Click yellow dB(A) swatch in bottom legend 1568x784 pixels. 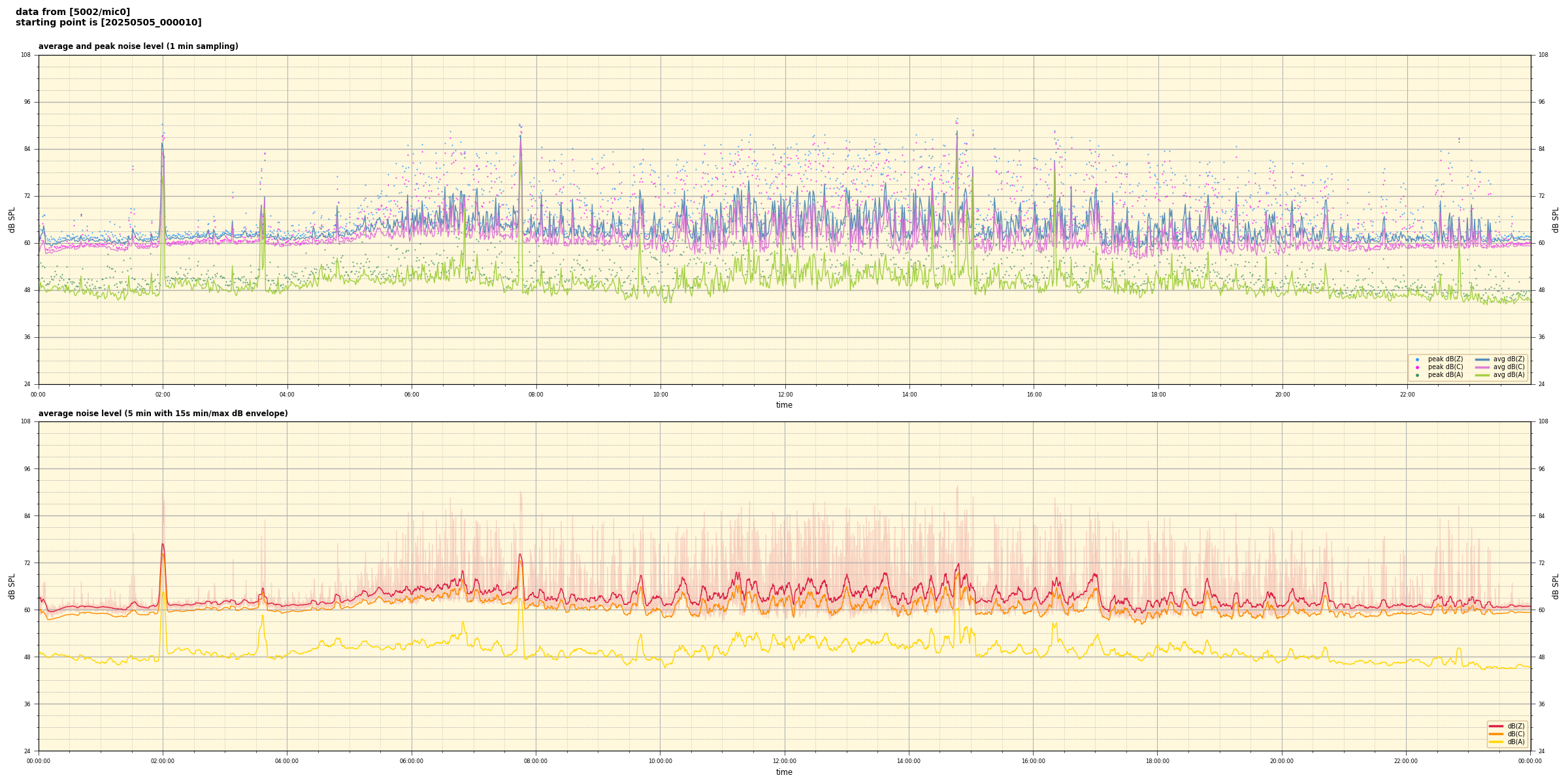(1496, 742)
